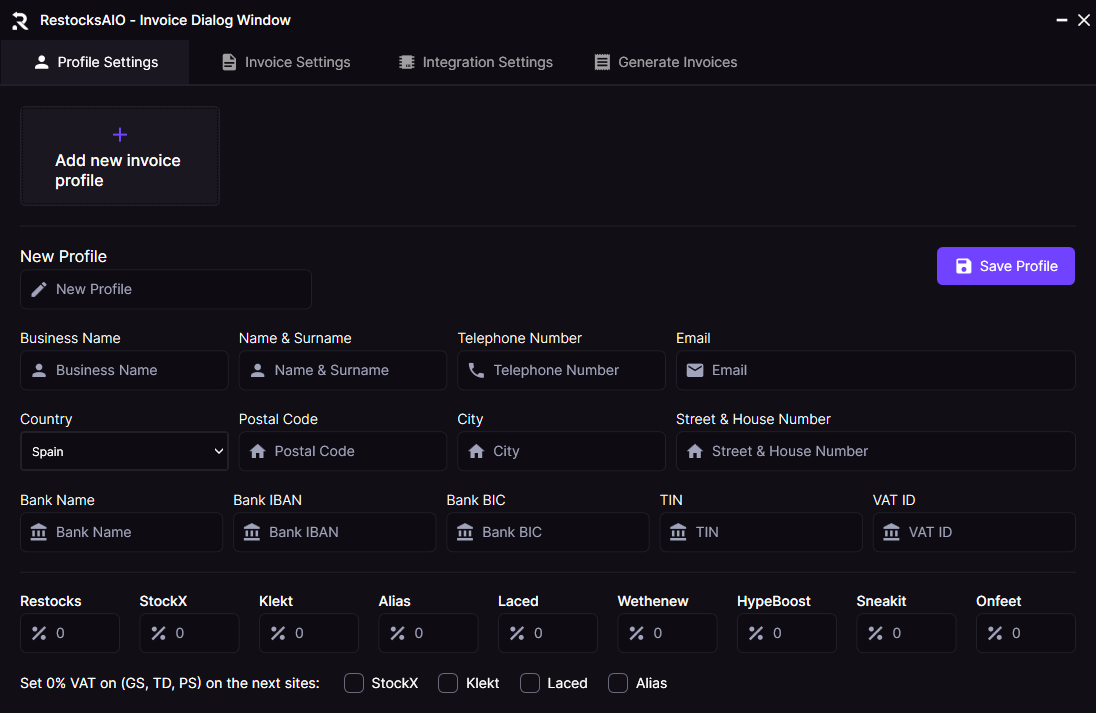The height and width of the screenshot is (713, 1096).
Task: Open the Generate Invoices tab
Action: (x=665, y=62)
